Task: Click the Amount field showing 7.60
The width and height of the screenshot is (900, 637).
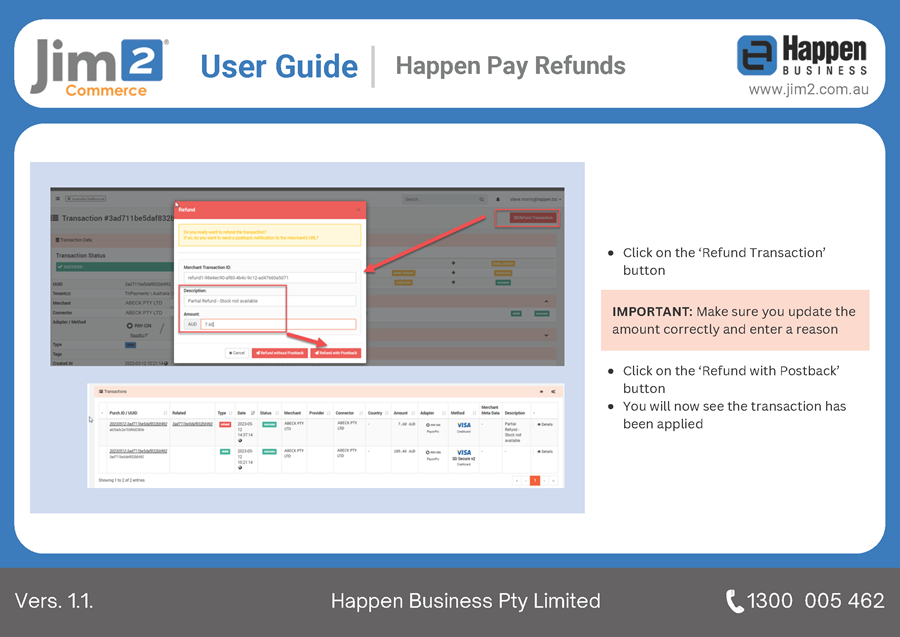Action: click(278, 324)
